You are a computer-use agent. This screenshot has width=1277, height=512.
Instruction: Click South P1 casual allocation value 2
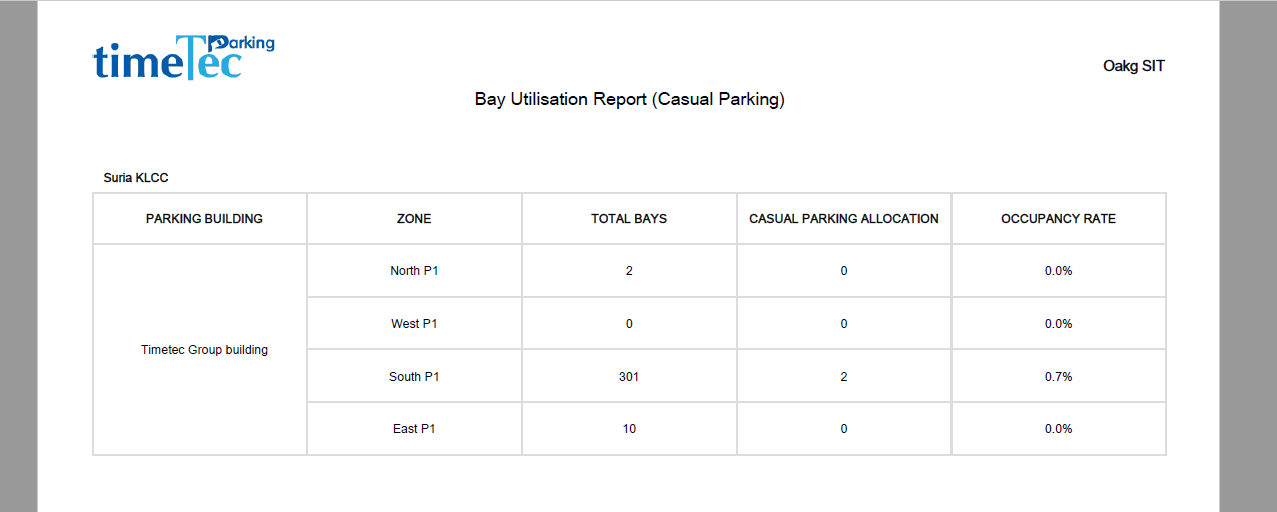[x=844, y=377]
